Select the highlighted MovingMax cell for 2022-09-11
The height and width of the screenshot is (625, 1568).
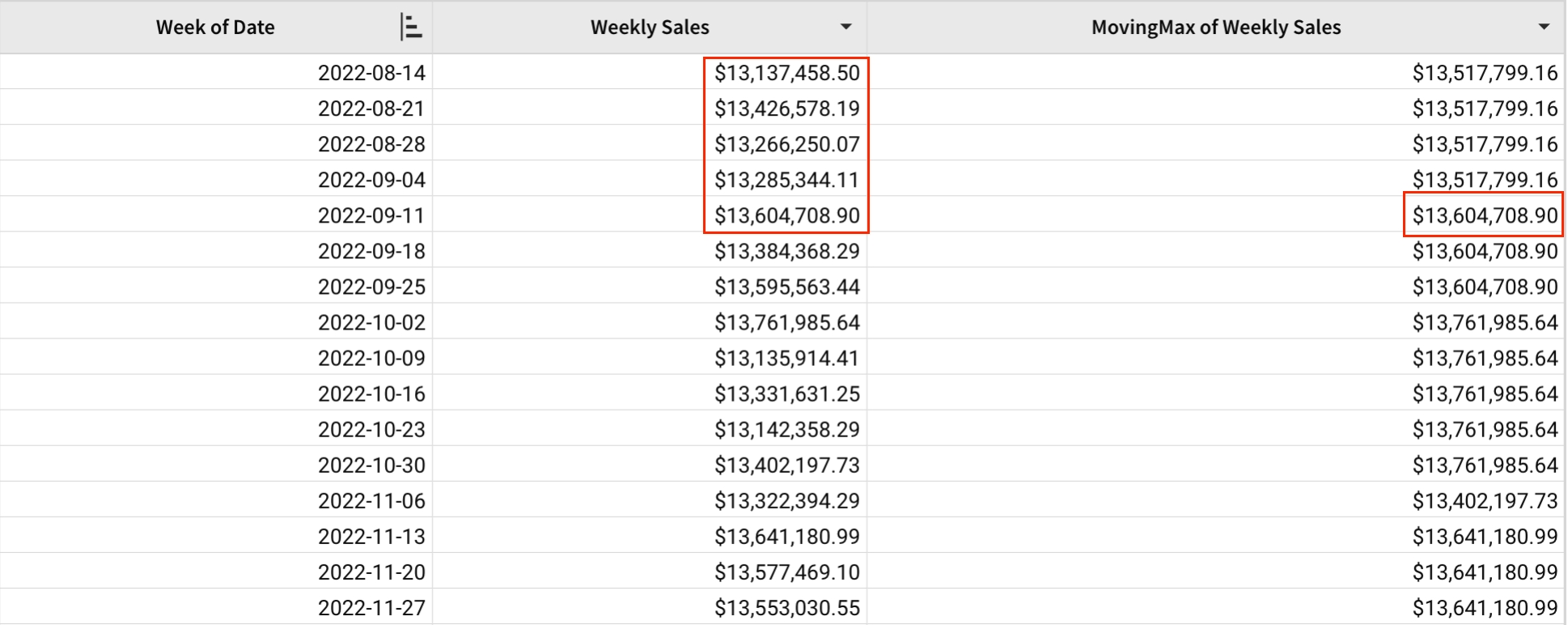(1484, 215)
